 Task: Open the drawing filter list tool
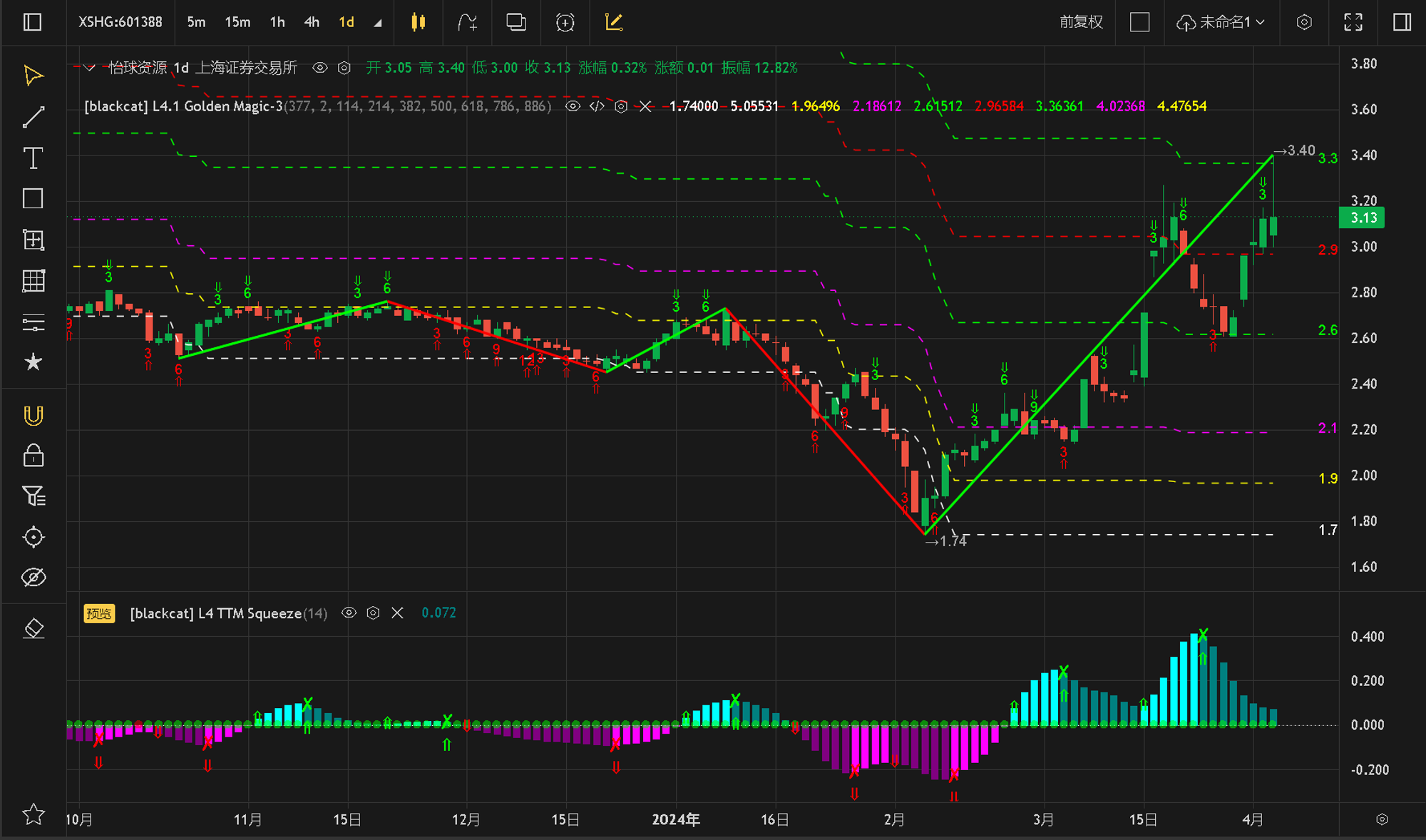pyautogui.click(x=34, y=496)
